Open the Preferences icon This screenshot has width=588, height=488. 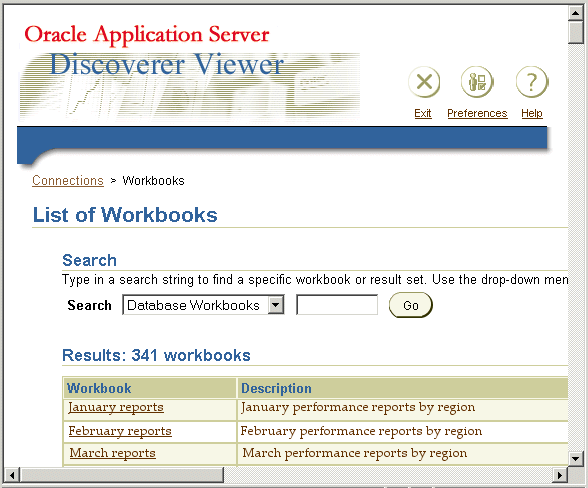[477, 82]
